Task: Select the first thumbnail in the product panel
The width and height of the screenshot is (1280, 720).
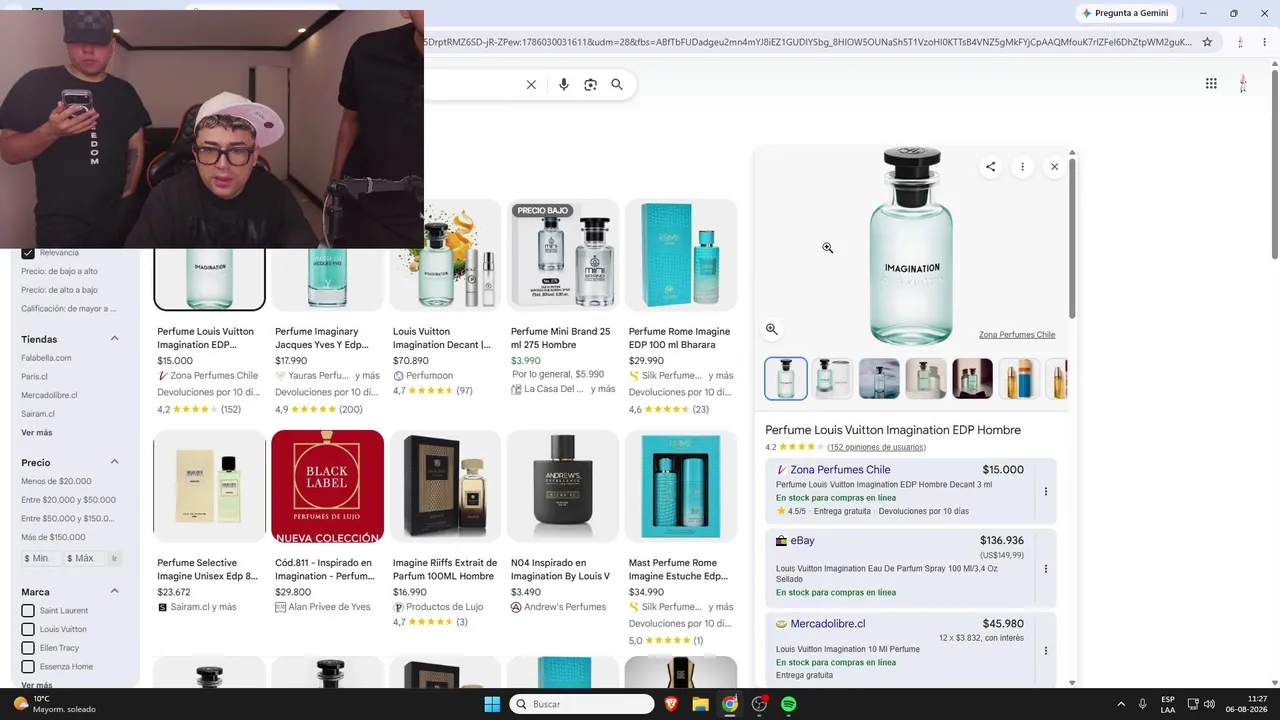Action: pos(786,379)
